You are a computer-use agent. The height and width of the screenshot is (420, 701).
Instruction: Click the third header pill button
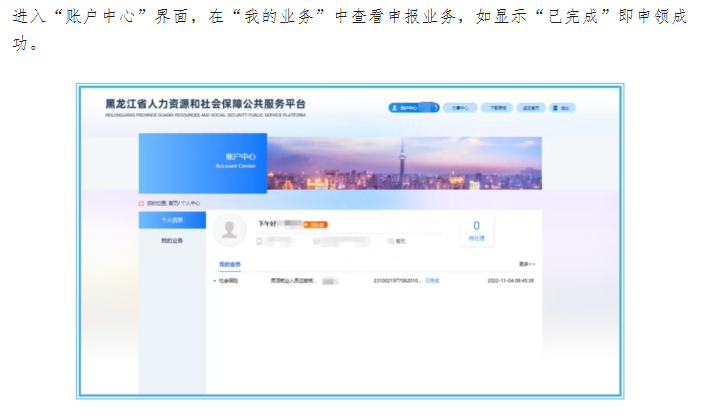(x=497, y=108)
